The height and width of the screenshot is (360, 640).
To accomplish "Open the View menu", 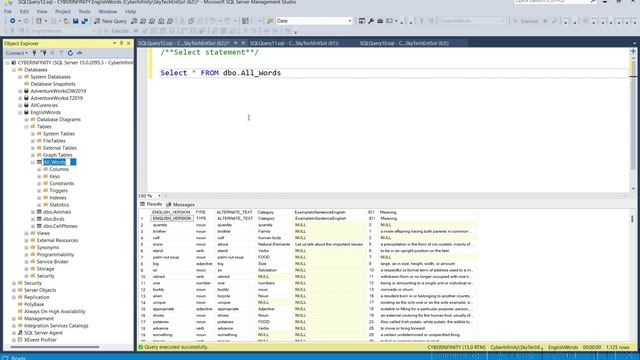I will tap(42, 11).
